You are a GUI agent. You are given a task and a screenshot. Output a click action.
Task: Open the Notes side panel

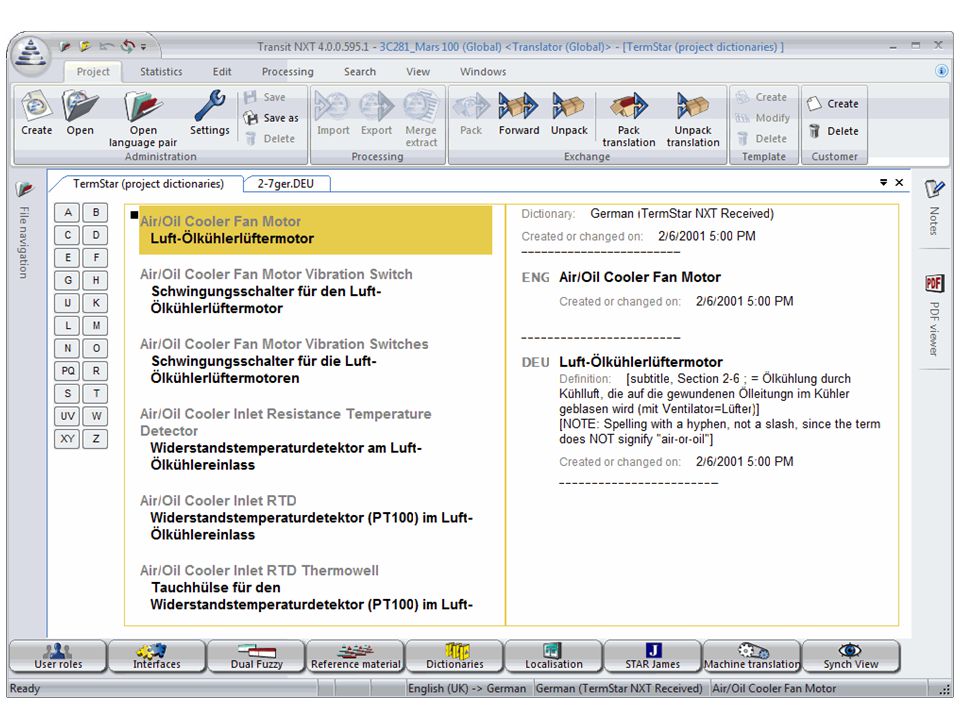(934, 207)
